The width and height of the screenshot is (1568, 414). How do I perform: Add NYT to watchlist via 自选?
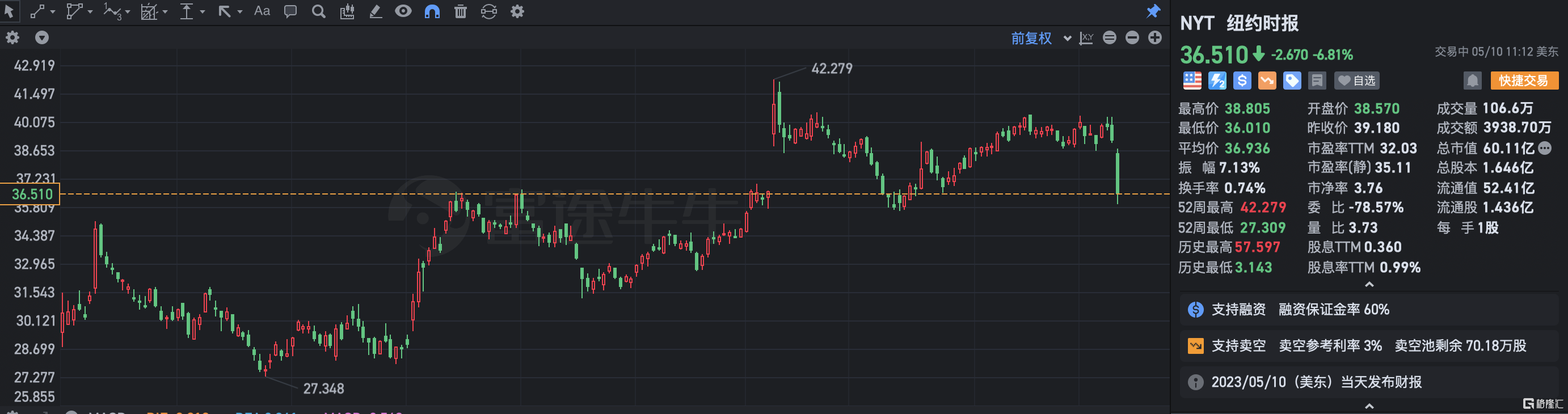coord(1357,81)
